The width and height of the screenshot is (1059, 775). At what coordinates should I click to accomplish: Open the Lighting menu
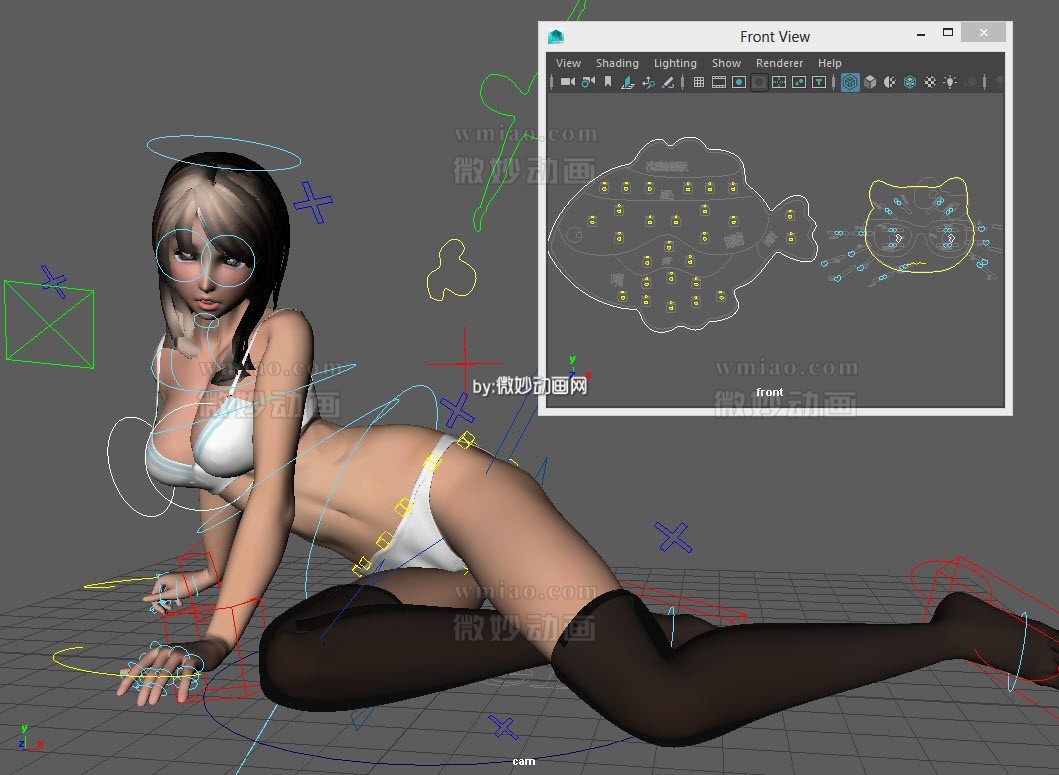tap(675, 62)
